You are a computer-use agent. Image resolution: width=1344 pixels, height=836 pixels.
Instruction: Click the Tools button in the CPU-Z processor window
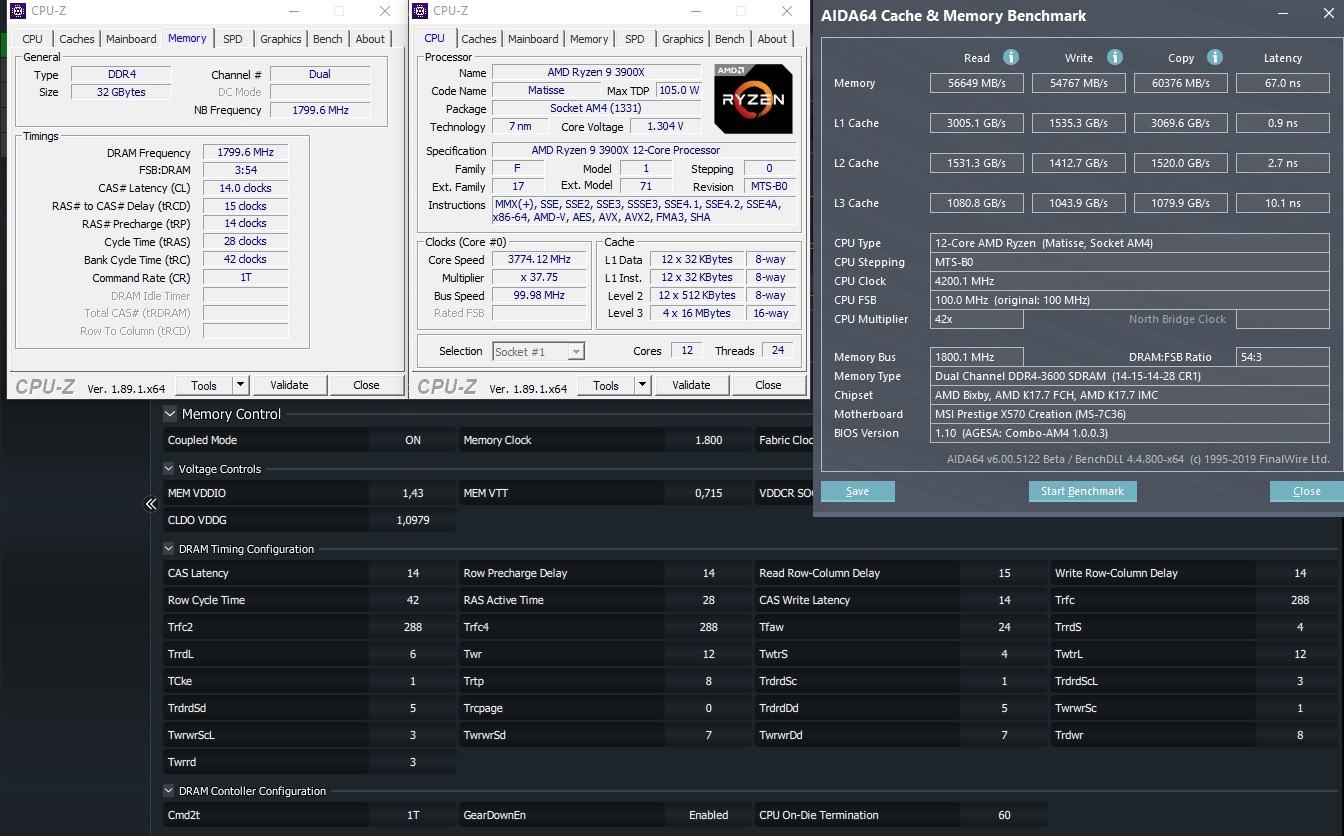click(x=606, y=385)
